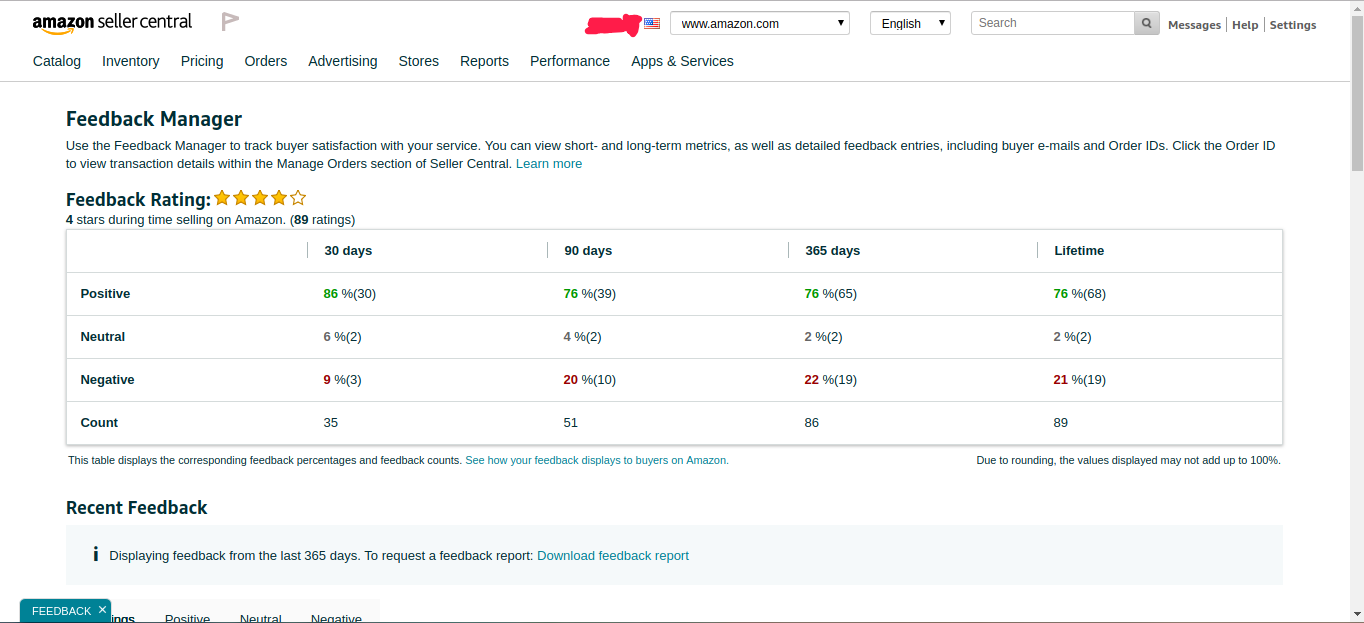This screenshot has width=1364, height=623.
Task: Open the Orders menu
Action: [265, 61]
